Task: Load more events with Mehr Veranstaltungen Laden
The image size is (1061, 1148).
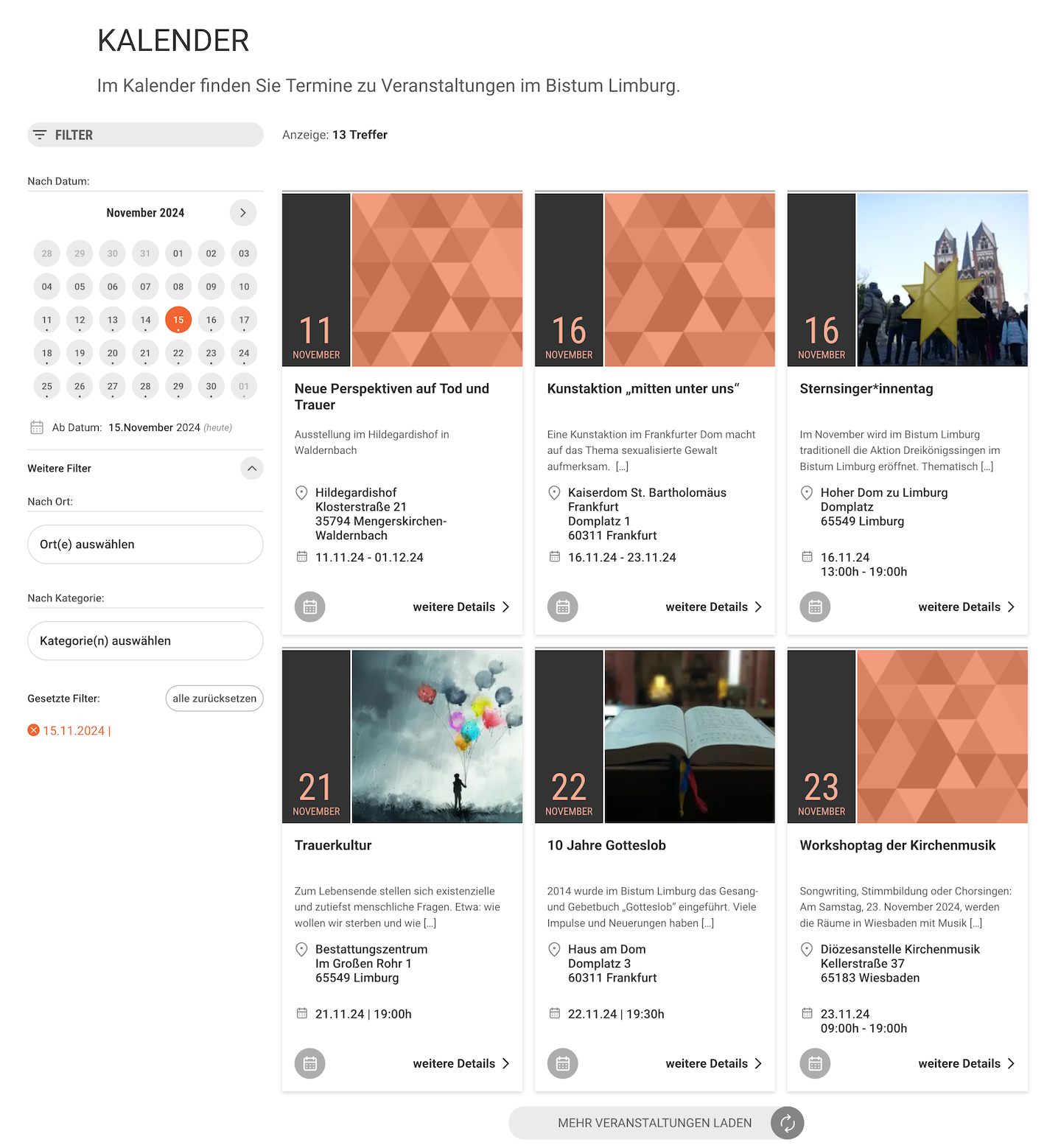Action: (x=654, y=1123)
